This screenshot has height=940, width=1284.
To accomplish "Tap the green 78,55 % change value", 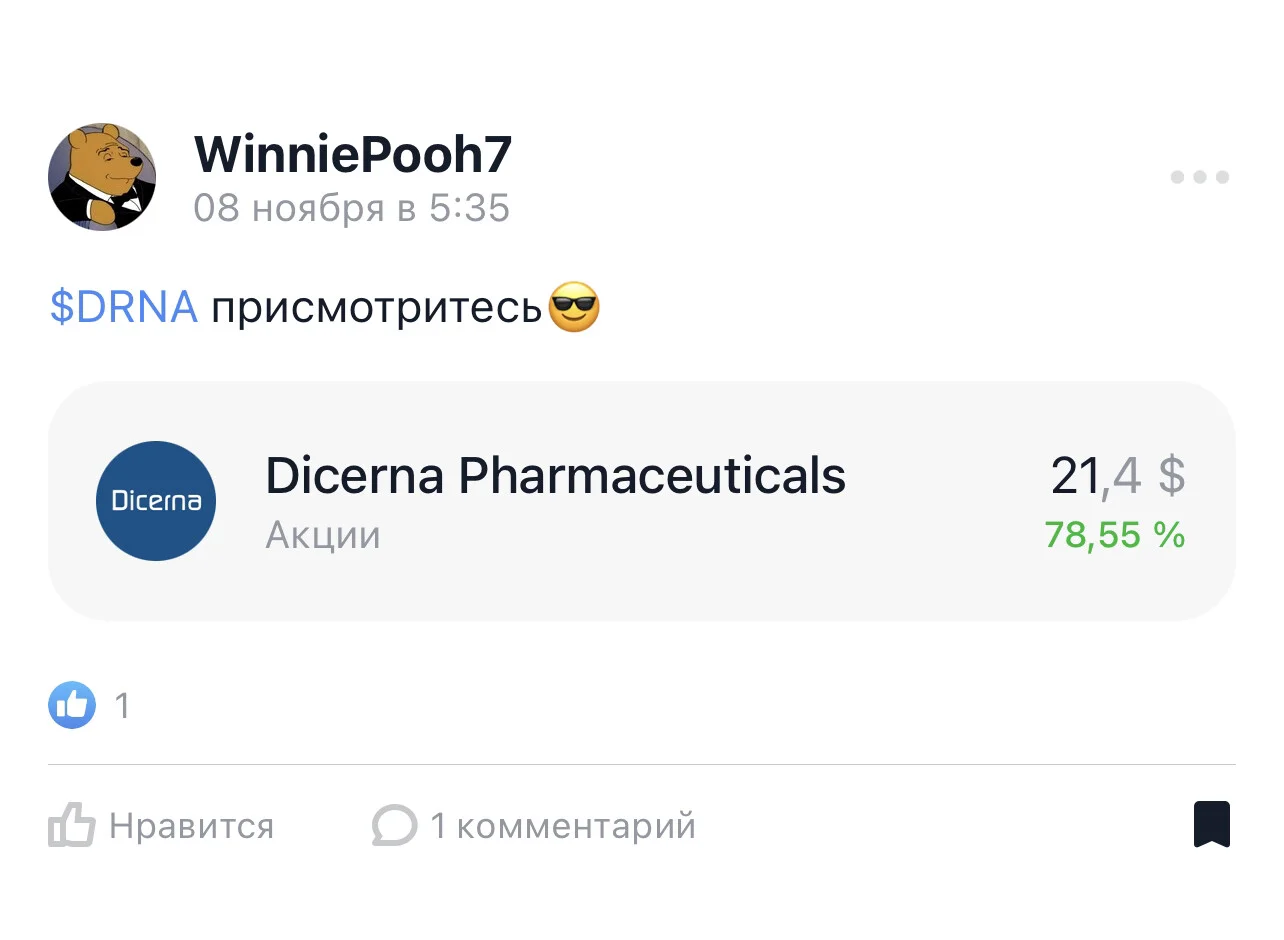I will click(1115, 535).
